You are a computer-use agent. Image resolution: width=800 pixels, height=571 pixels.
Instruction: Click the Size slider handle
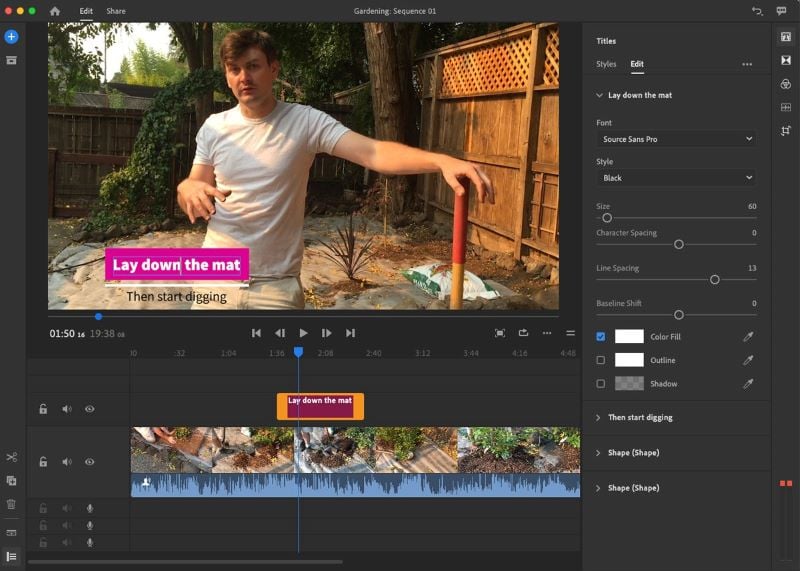click(x=607, y=218)
